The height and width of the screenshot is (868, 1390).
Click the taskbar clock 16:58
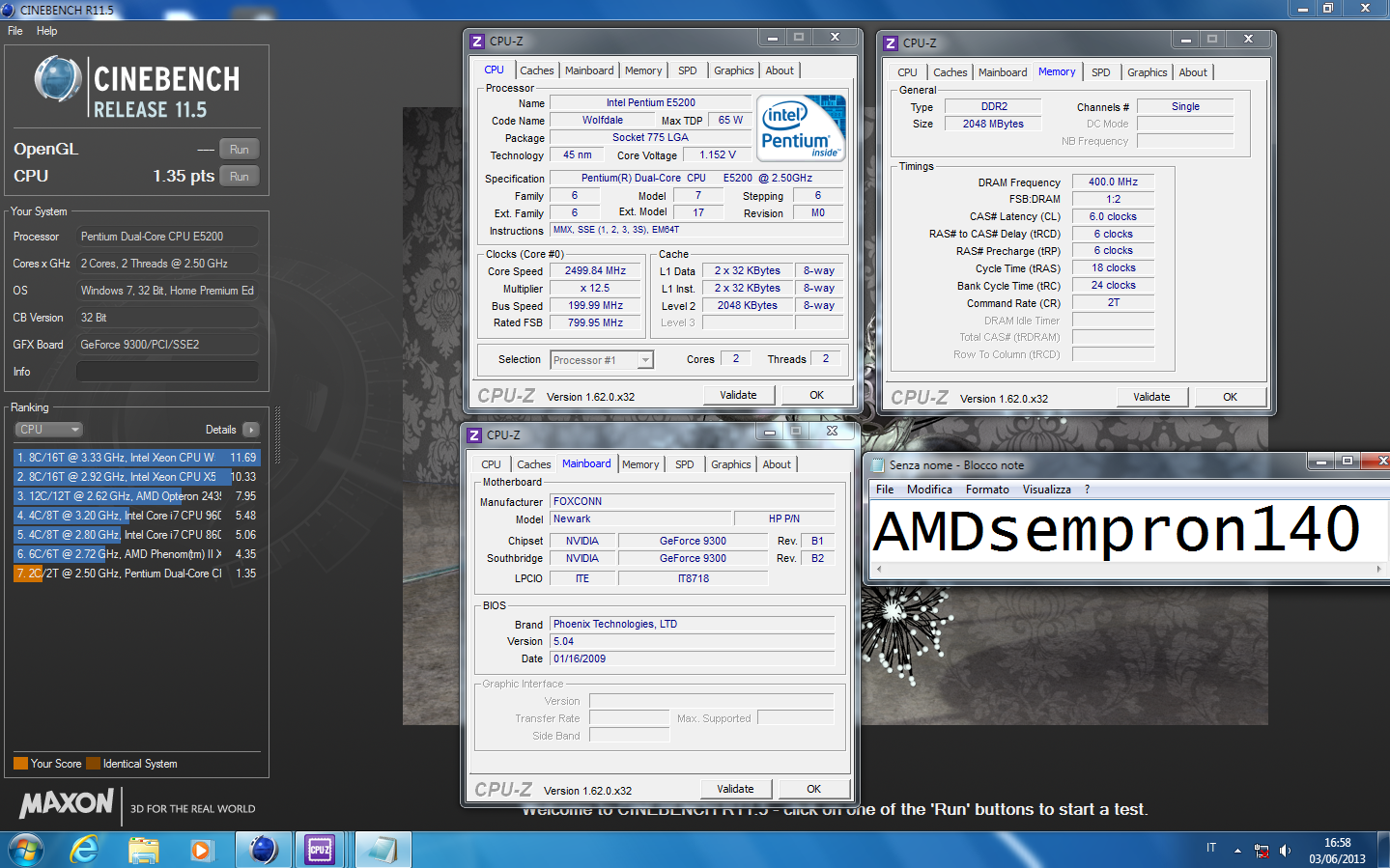click(x=1337, y=843)
